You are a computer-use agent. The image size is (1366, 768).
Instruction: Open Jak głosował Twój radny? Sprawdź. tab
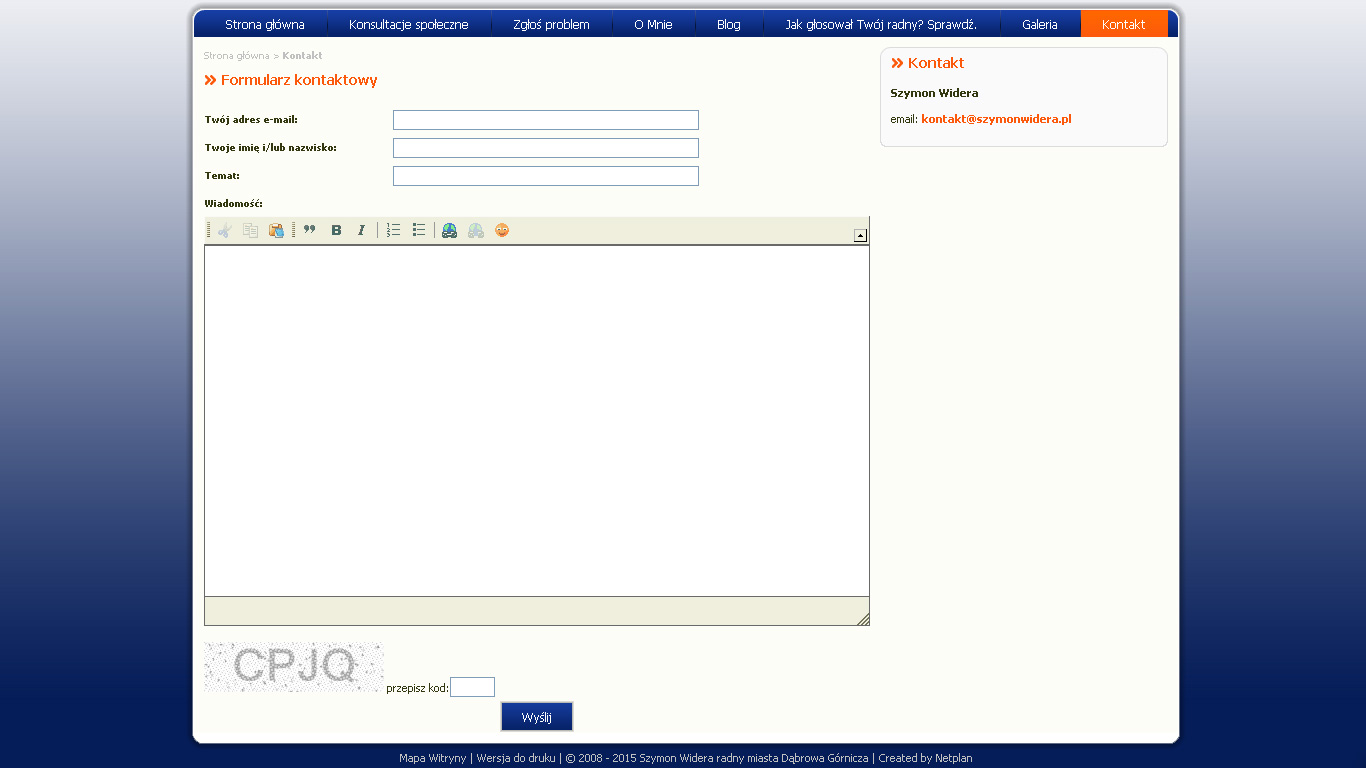coord(881,24)
